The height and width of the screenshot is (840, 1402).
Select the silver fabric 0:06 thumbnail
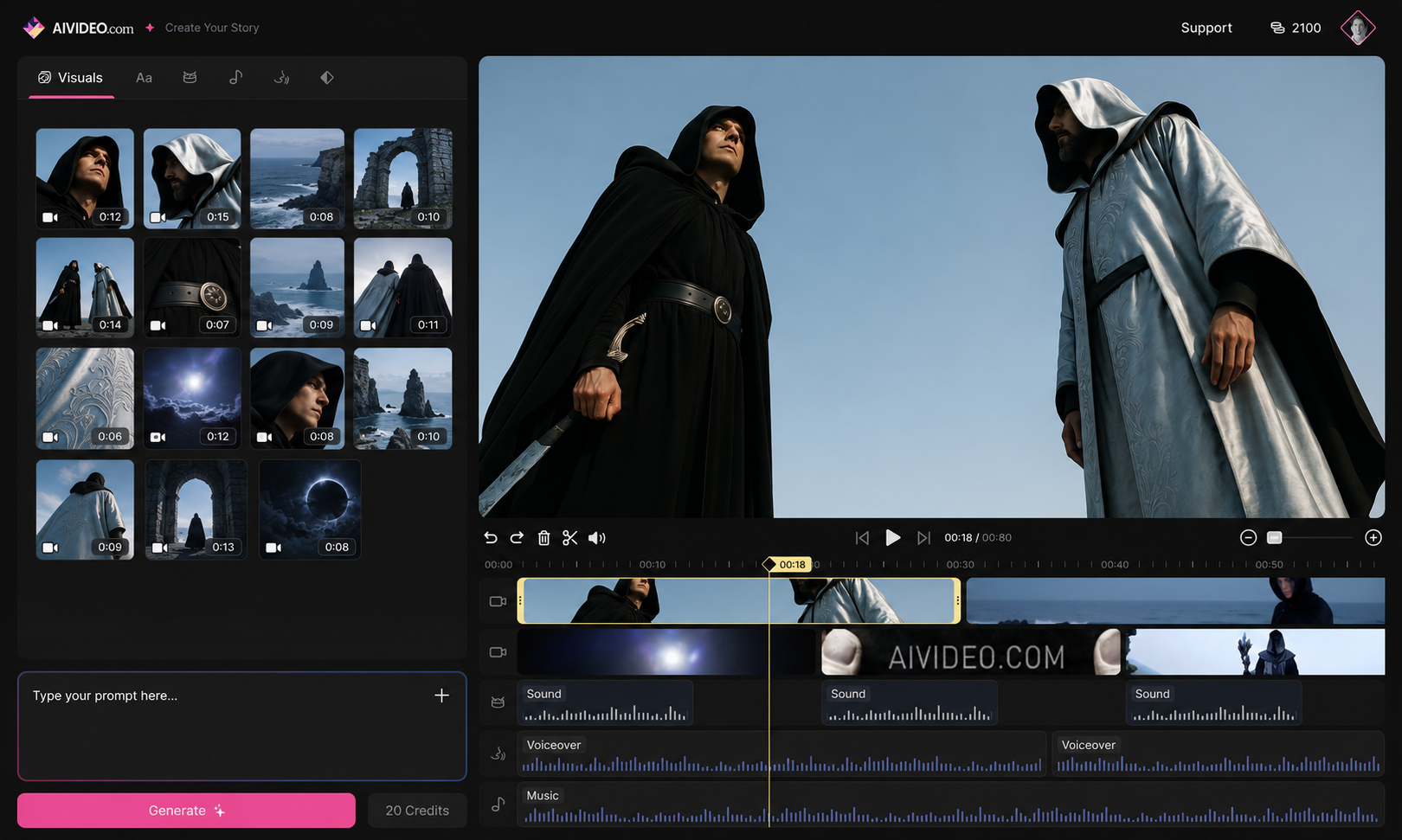pos(85,399)
